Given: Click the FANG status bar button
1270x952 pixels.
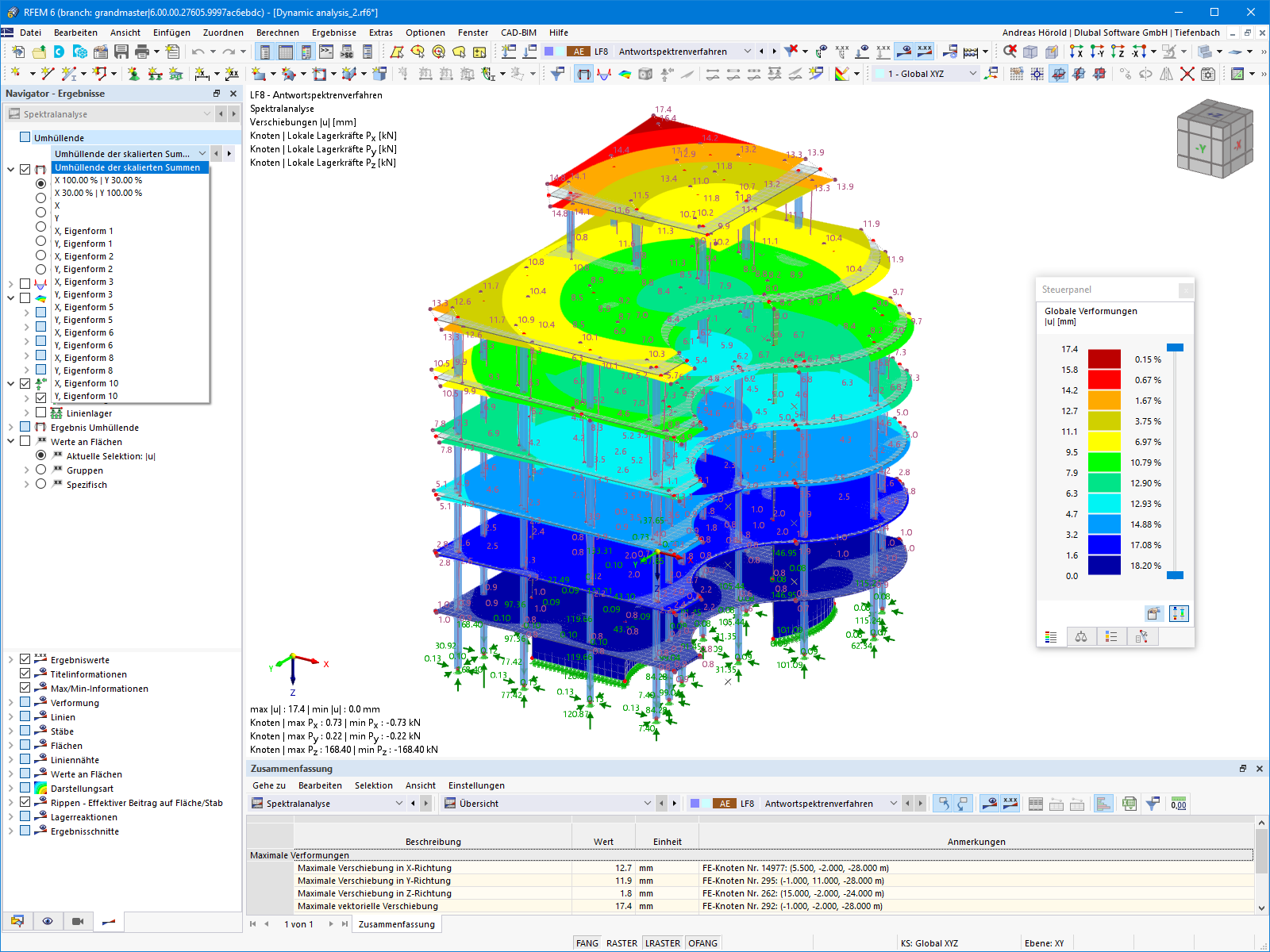Looking at the screenshot, I should (587, 943).
